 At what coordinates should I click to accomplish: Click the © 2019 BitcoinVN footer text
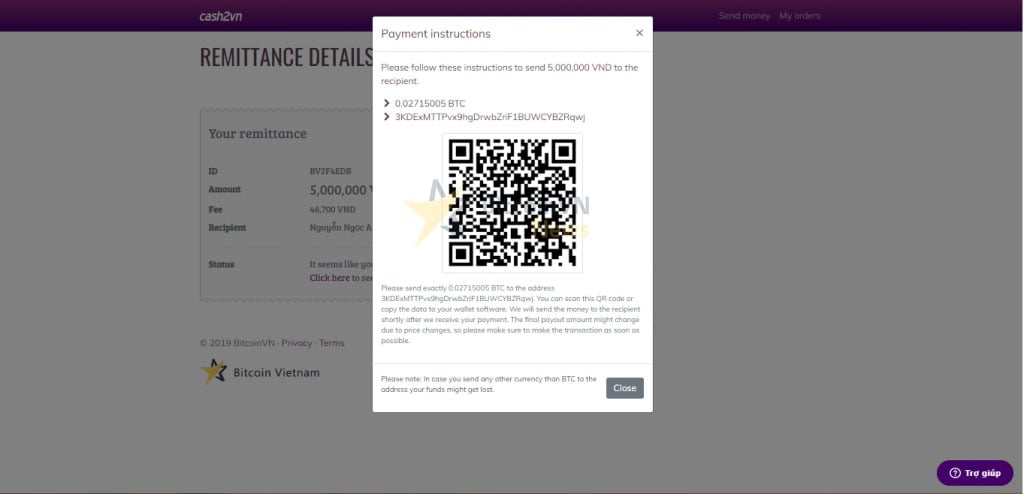tap(237, 343)
